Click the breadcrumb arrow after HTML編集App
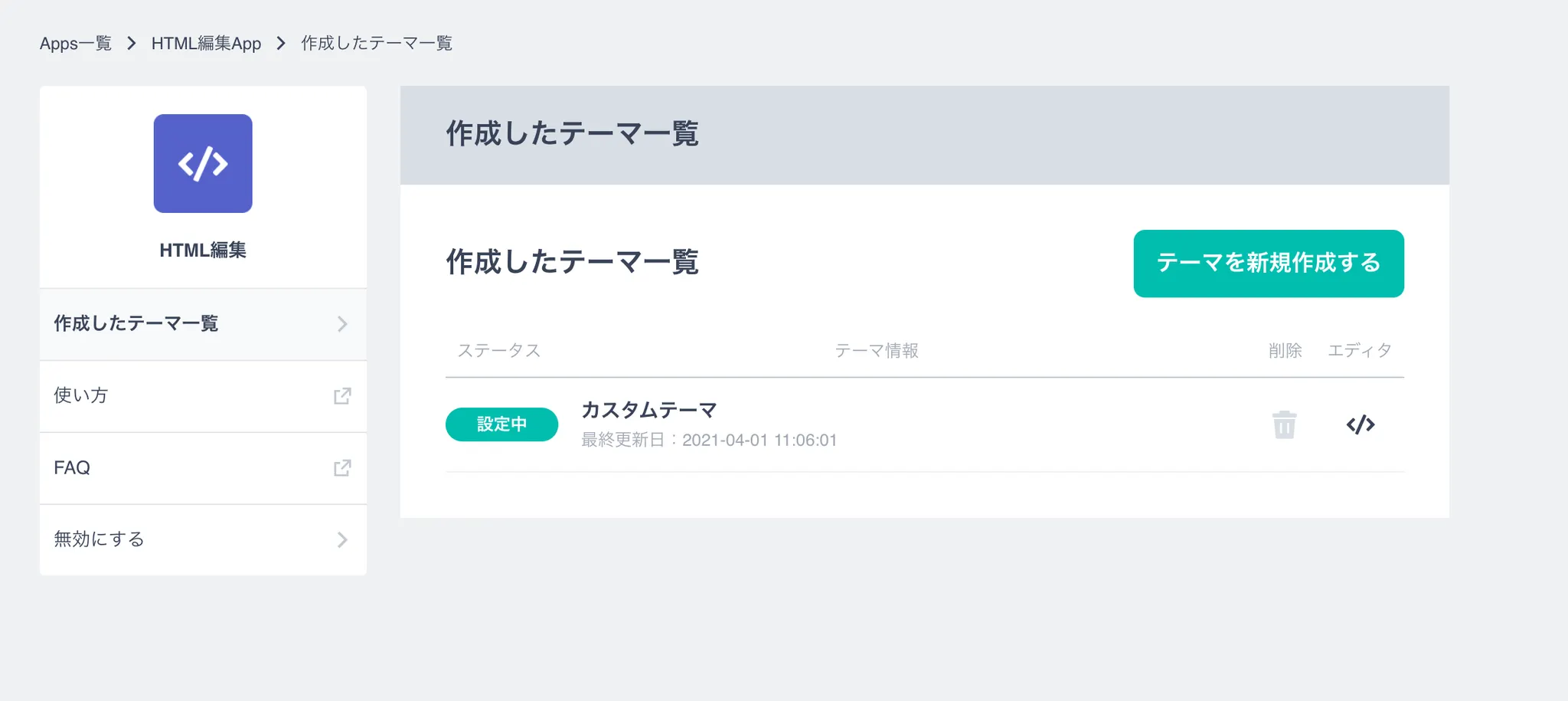The width and height of the screenshot is (1568, 701). 281,44
